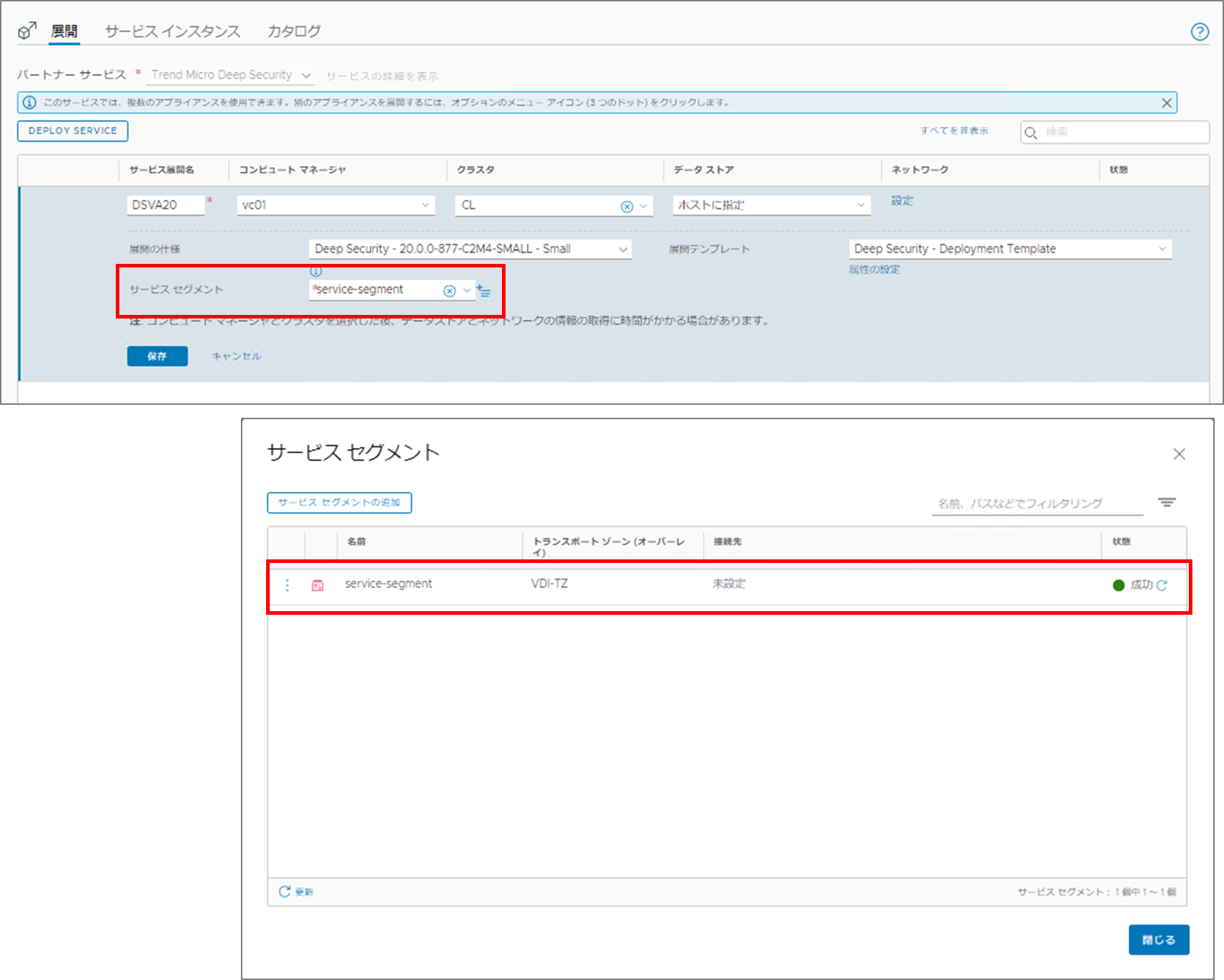The width and height of the screenshot is (1224, 980).
Task: Click the help question mark icon
Action: 1200,32
